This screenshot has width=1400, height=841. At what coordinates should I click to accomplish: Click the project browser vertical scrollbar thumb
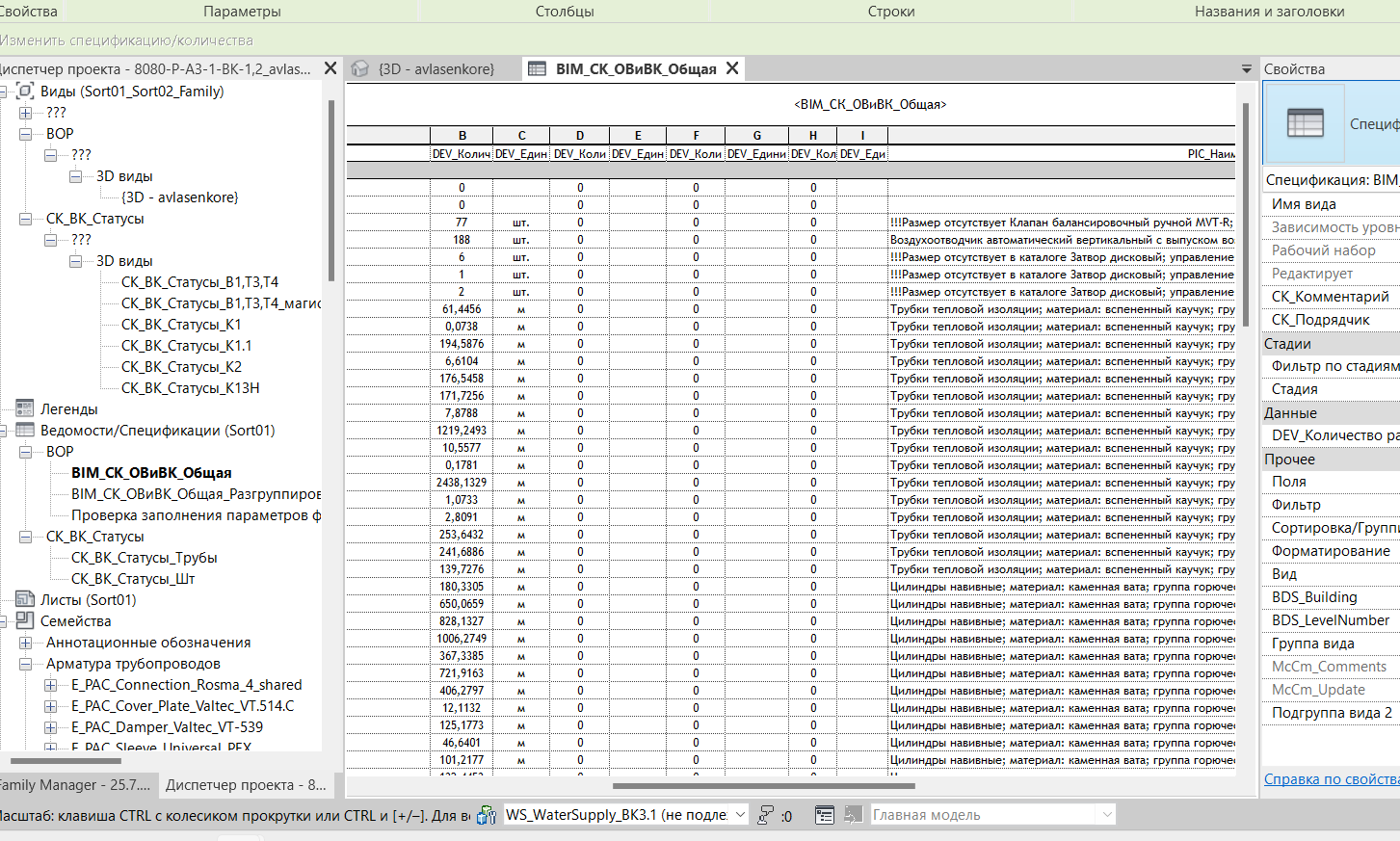(331, 191)
